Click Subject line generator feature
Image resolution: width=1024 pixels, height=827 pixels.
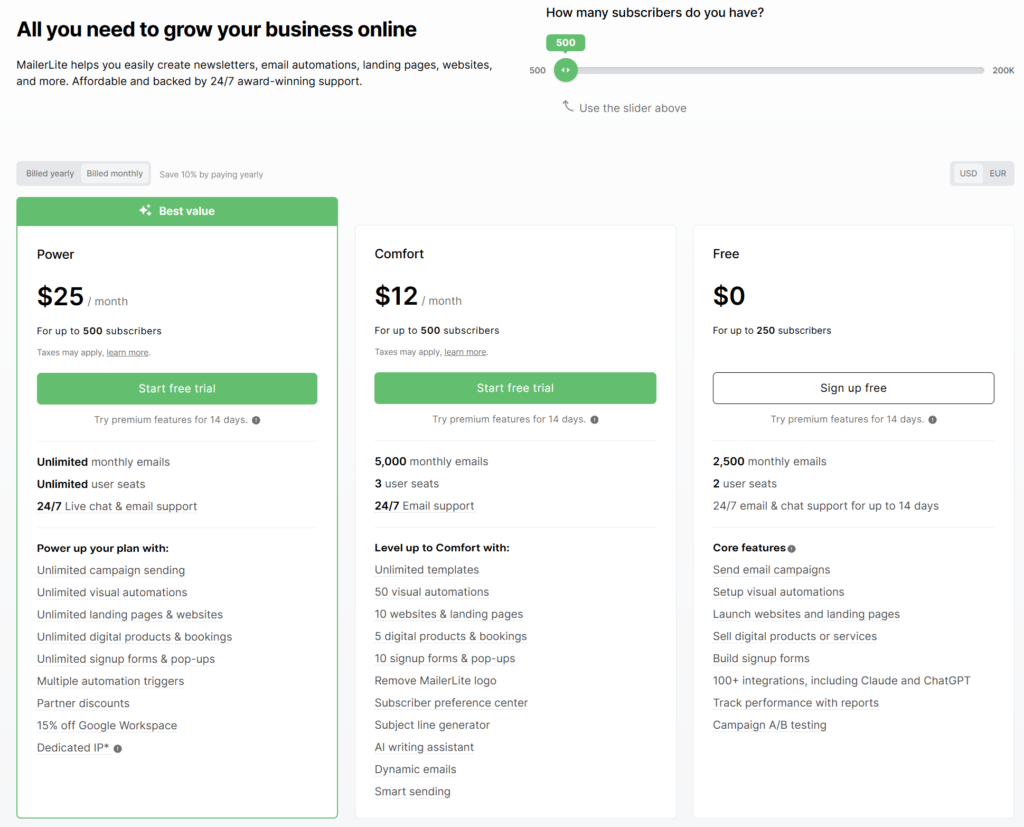click(x=432, y=725)
